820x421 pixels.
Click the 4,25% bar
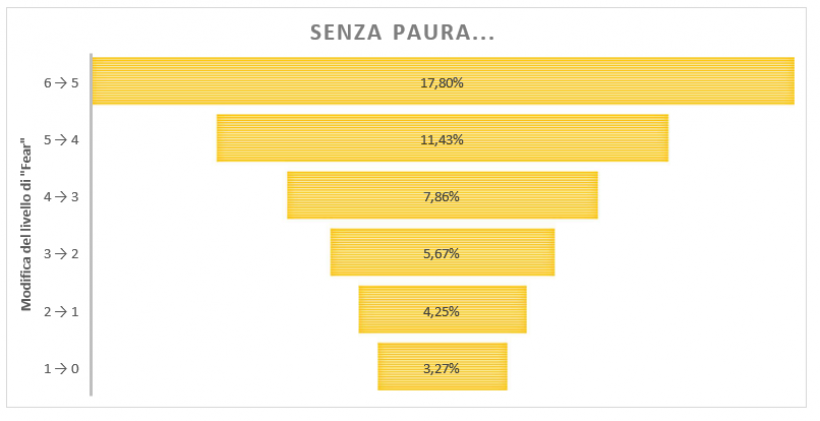click(442, 310)
